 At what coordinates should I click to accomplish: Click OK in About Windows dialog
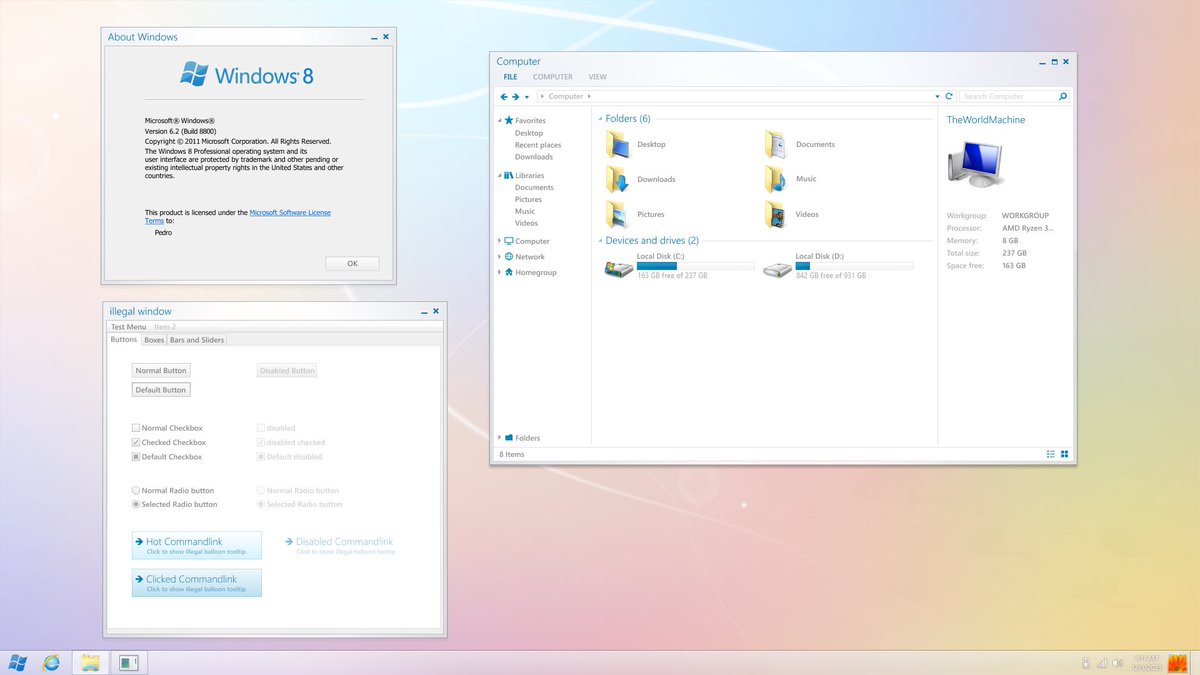click(x=352, y=264)
